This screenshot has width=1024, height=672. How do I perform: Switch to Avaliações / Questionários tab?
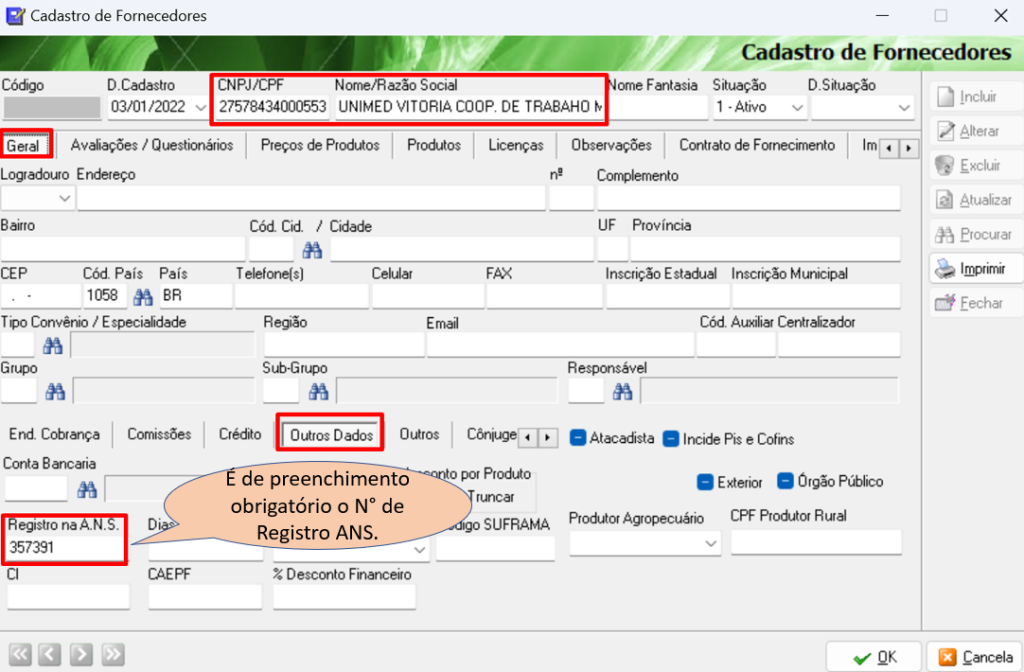pyautogui.click(x=152, y=145)
